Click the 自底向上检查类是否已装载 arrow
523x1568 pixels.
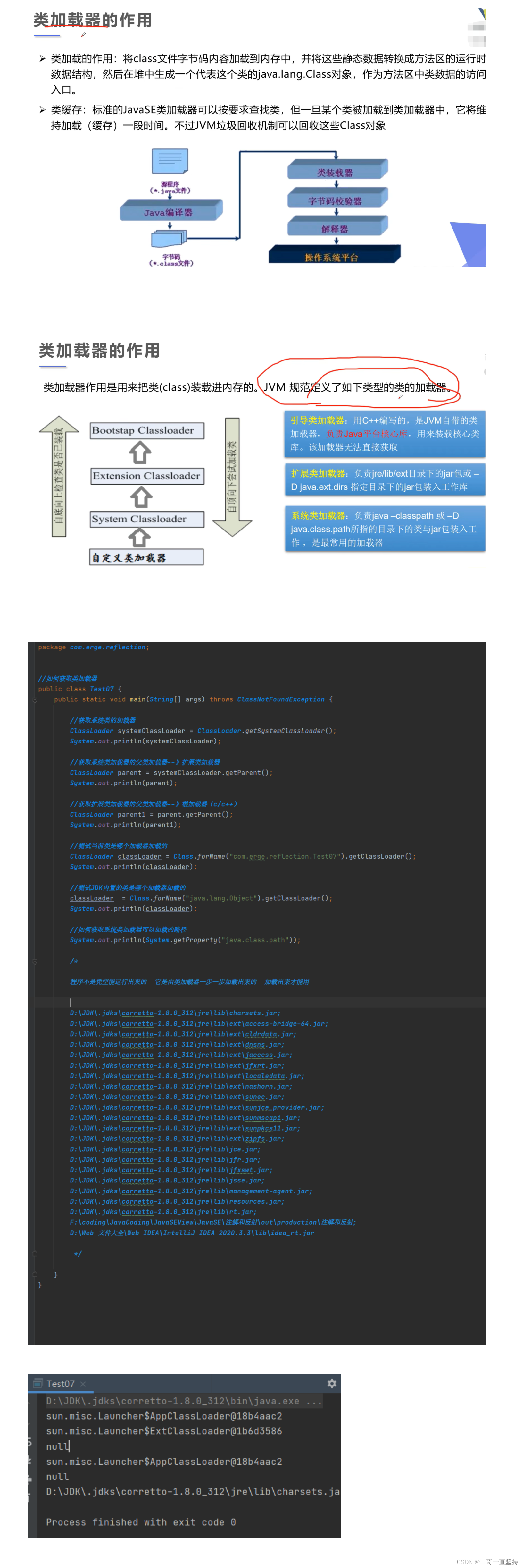pyautogui.click(x=59, y=477)
